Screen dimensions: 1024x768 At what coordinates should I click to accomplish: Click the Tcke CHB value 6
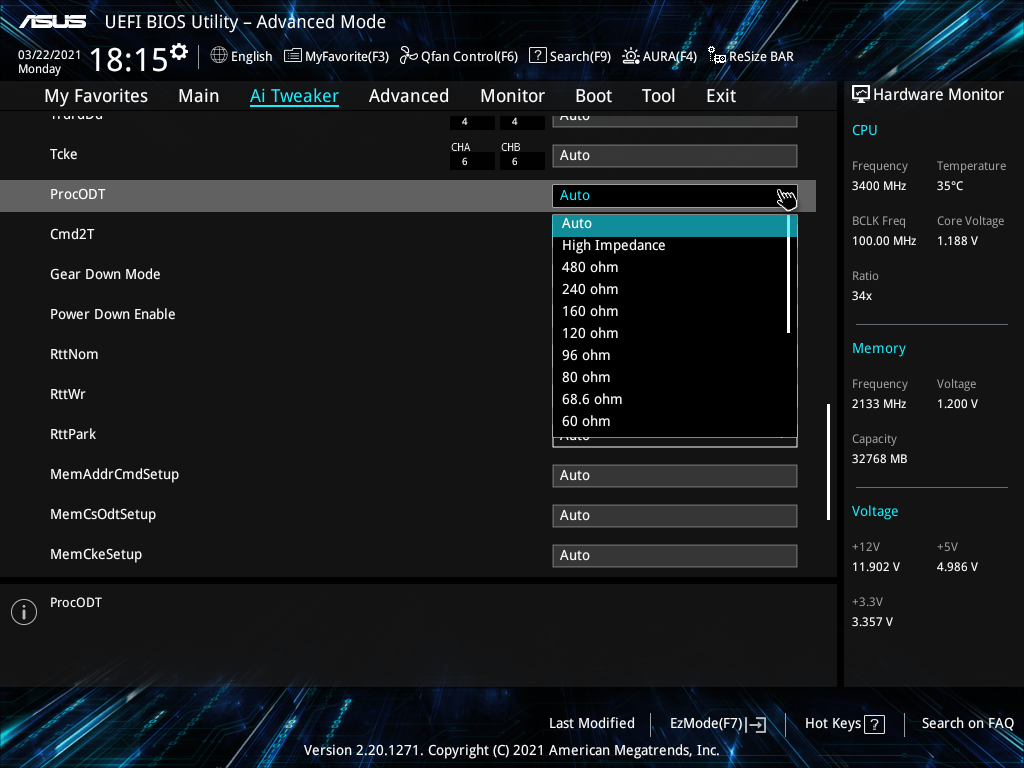pyautogui.click(x=515, y=161)
